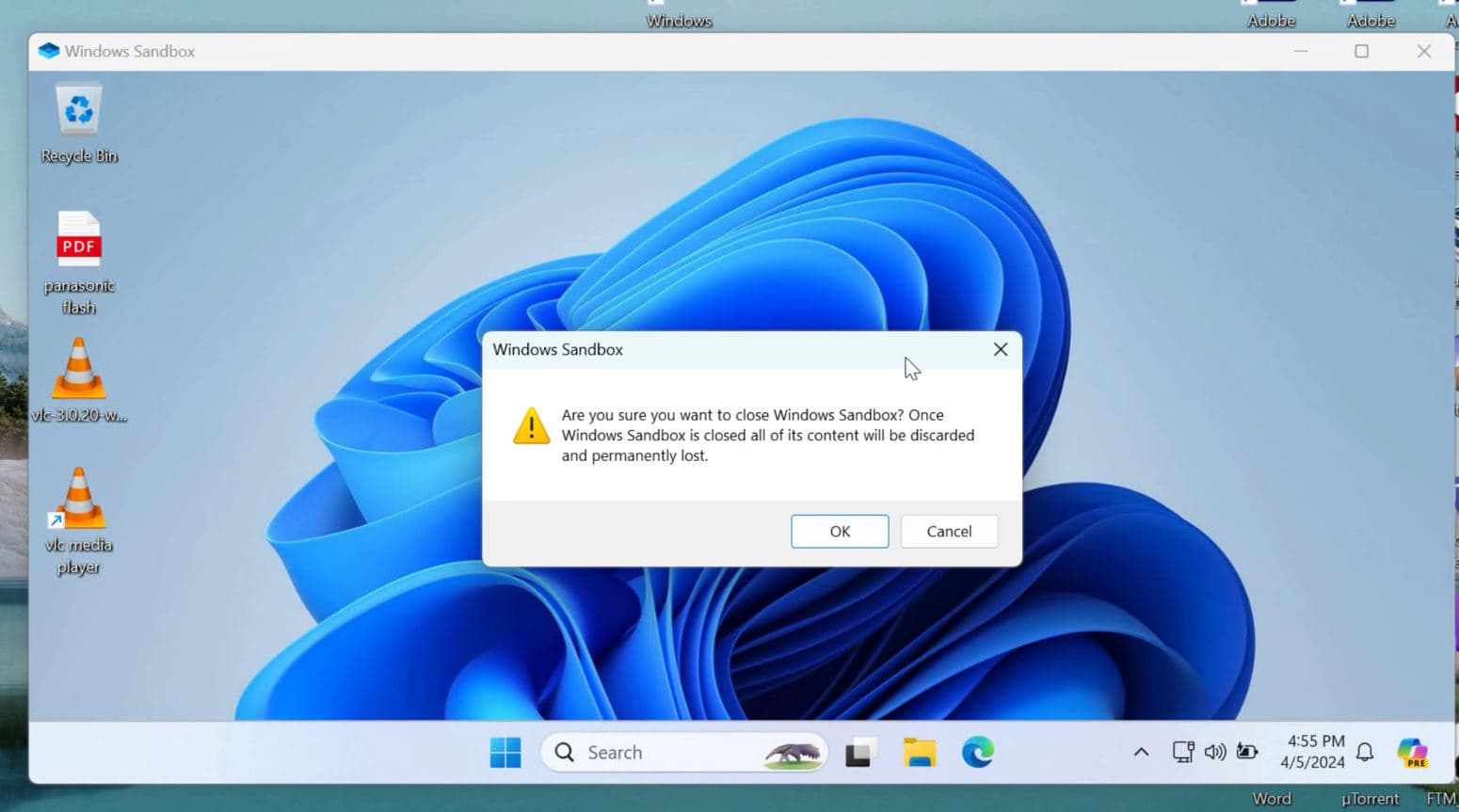Expand hidden system tray icons
Screen dimensions: 1459x812
[x=1141, y=752]
